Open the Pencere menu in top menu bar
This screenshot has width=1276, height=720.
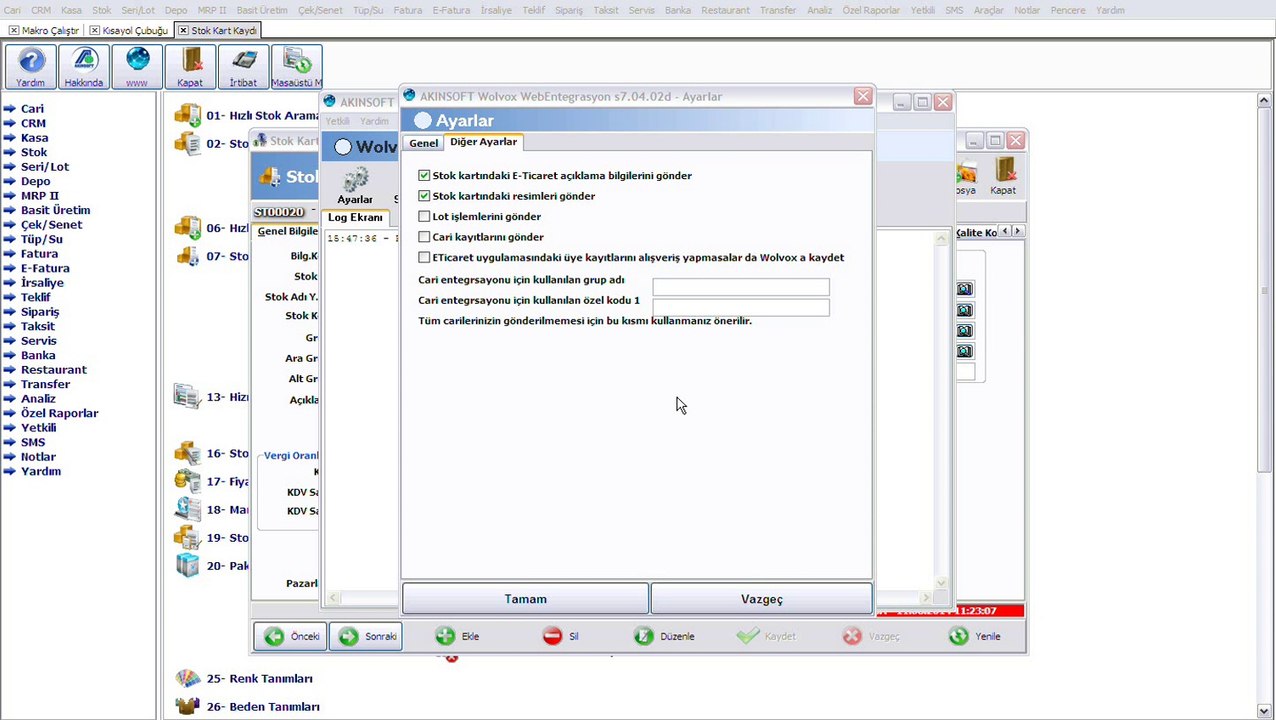coord(1067,10)
